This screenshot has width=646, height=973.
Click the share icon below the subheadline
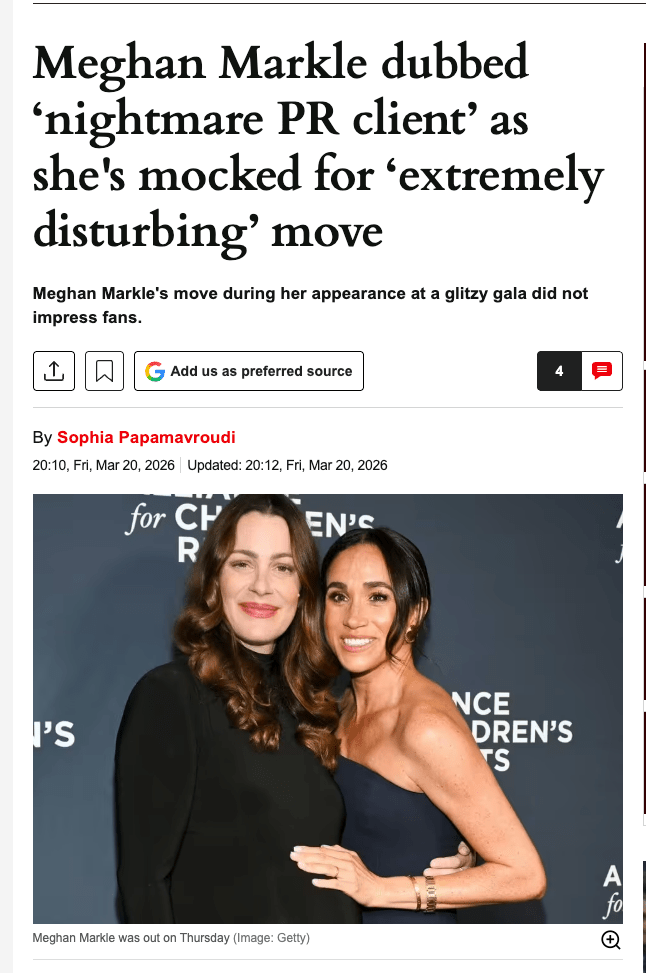pos(53,371)
